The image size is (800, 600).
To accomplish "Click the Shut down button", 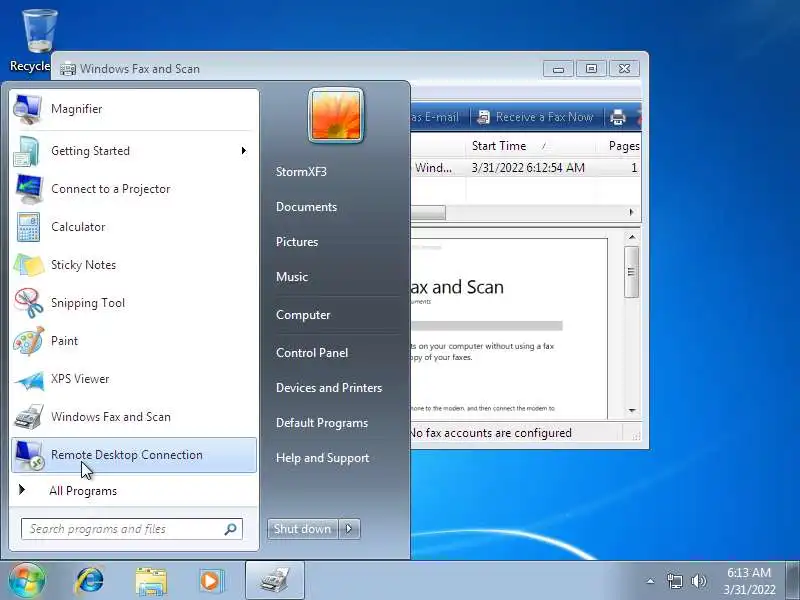I will 303,529.
